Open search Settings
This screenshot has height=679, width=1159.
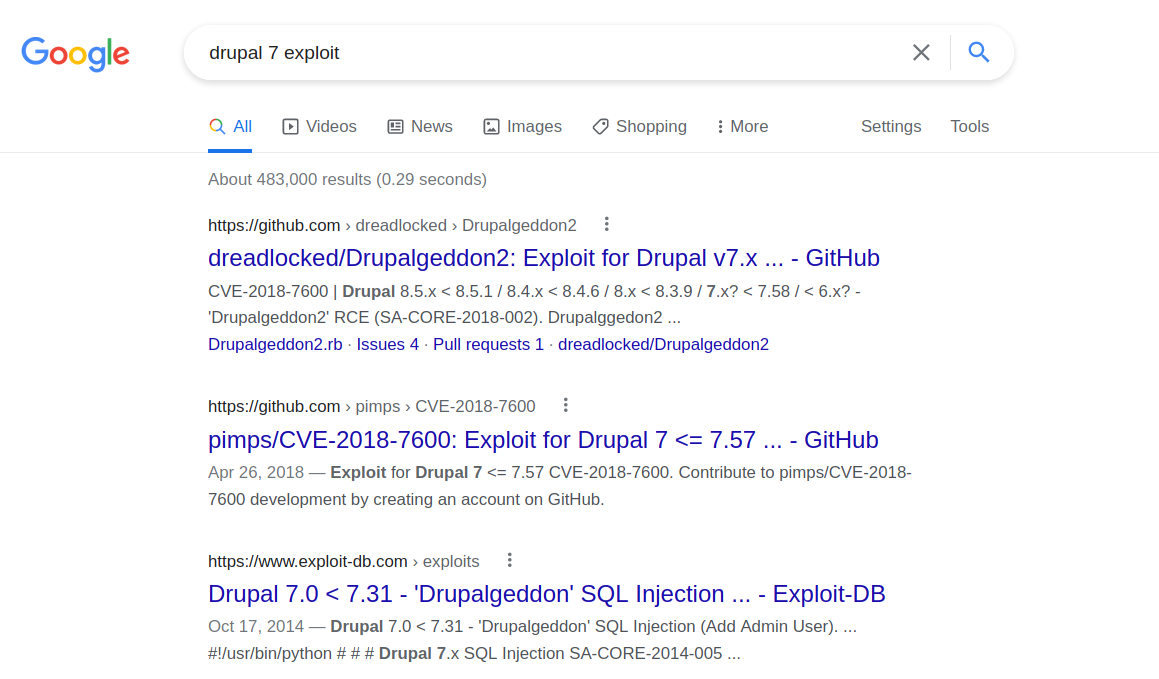891,126
